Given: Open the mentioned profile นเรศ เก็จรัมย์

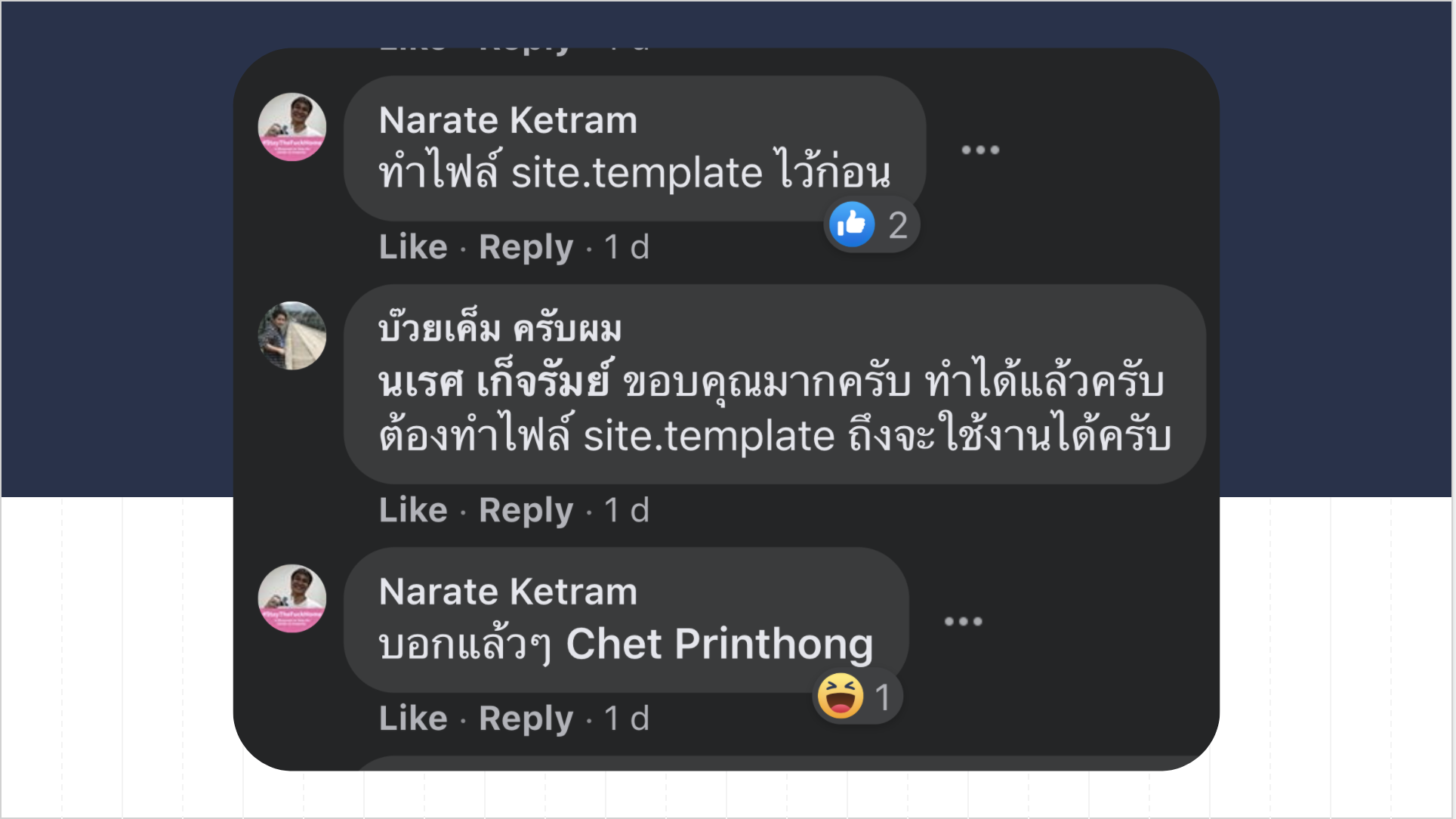Looking at the screenshot, I should click(x=495, y=382).
